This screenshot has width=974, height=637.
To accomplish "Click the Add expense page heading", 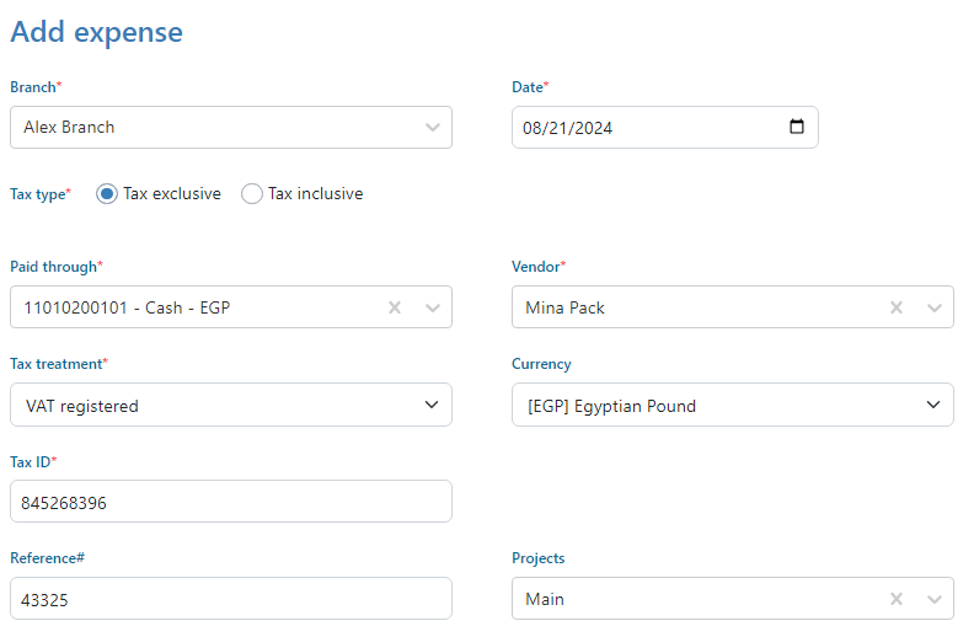I will tap(97, 32).
